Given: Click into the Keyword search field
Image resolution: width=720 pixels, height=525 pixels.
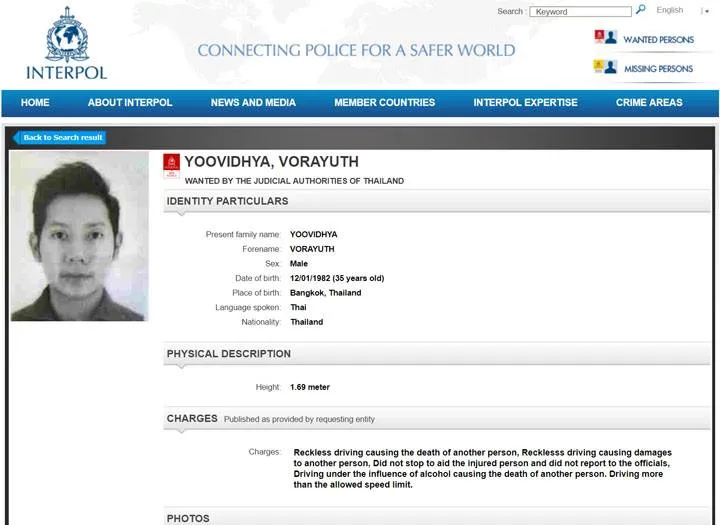Looking at the screenshot, I should tap(580, 12).
